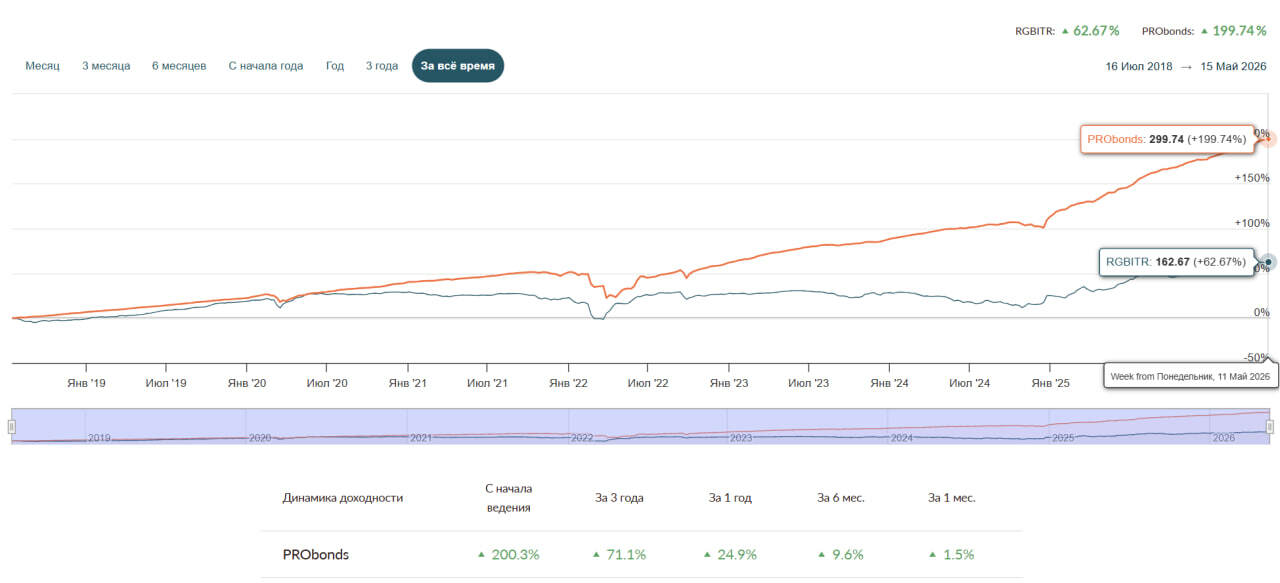Click the end date 15 Май 2026
This screenshot has width=1280, height=583.
click(1234, 66)
